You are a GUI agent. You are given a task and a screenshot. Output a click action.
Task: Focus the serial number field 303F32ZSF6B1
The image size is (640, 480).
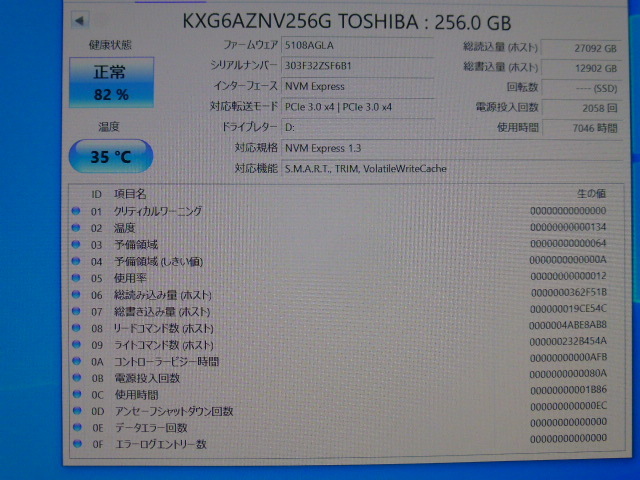click(357, 66)
